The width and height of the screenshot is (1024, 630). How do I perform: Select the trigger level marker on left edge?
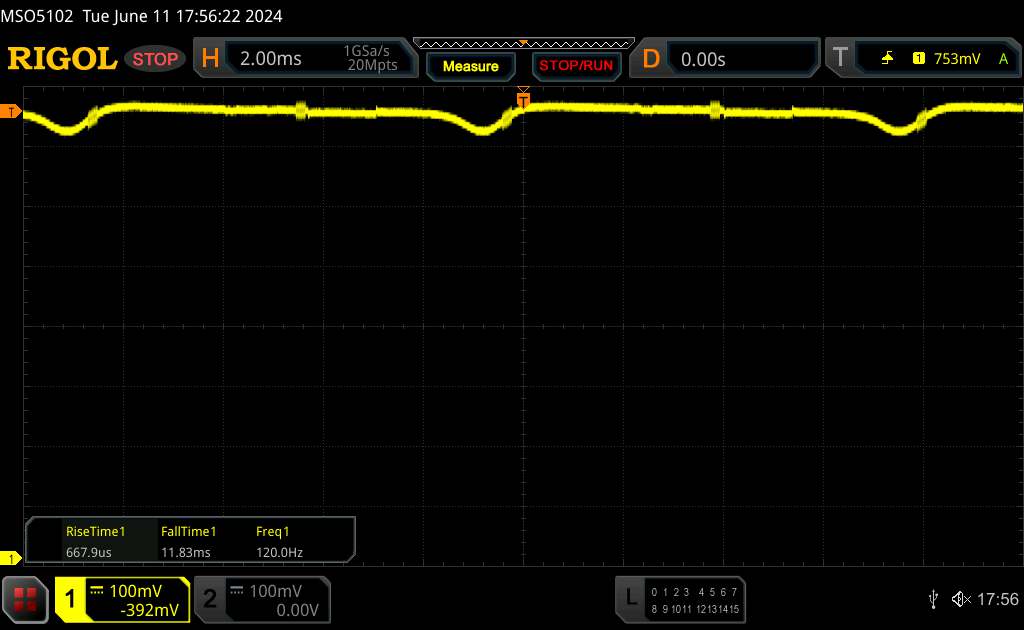tap(10, 112)
